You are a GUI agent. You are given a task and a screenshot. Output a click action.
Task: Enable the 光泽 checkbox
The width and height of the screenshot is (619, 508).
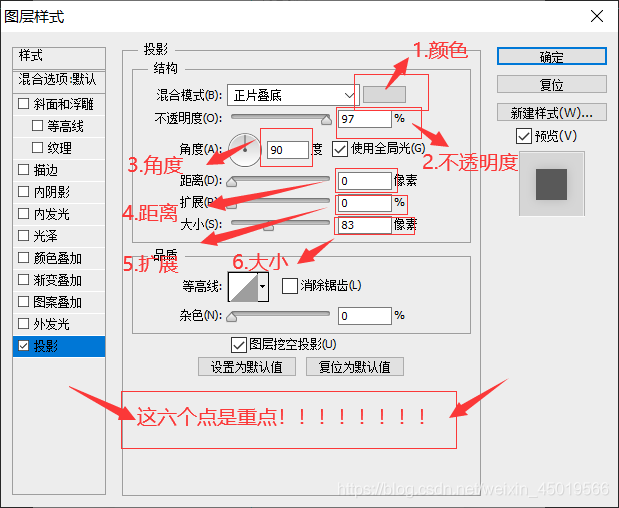24,236
